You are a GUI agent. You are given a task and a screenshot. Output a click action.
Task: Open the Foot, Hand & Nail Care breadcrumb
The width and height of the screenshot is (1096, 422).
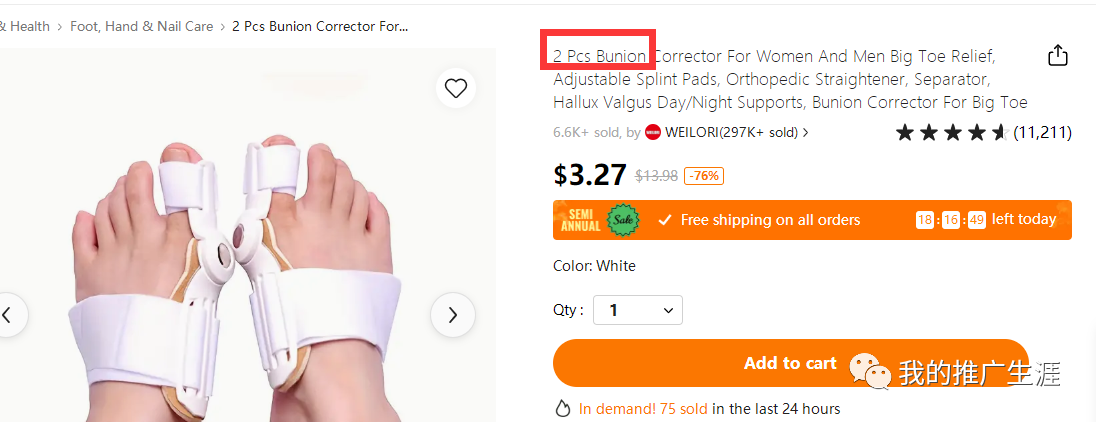pyautogui.click(x=141, y=26)
